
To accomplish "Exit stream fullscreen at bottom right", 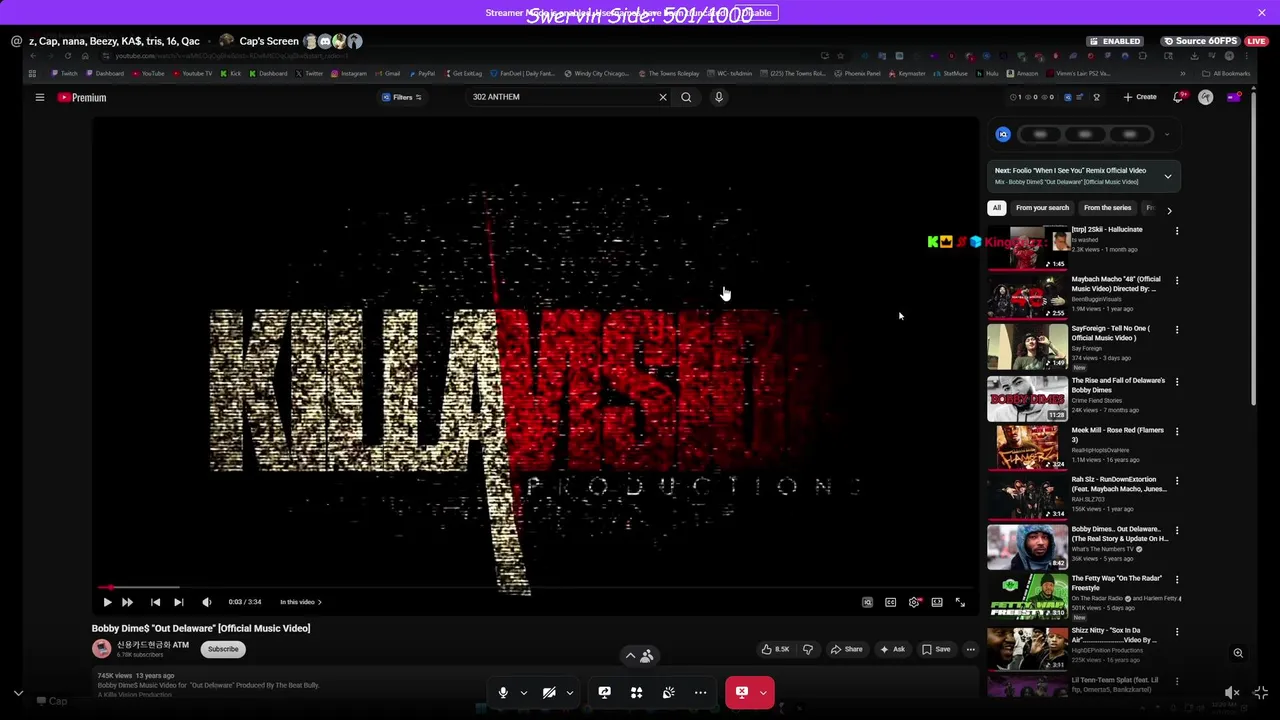I will (x=1261, y=692).
